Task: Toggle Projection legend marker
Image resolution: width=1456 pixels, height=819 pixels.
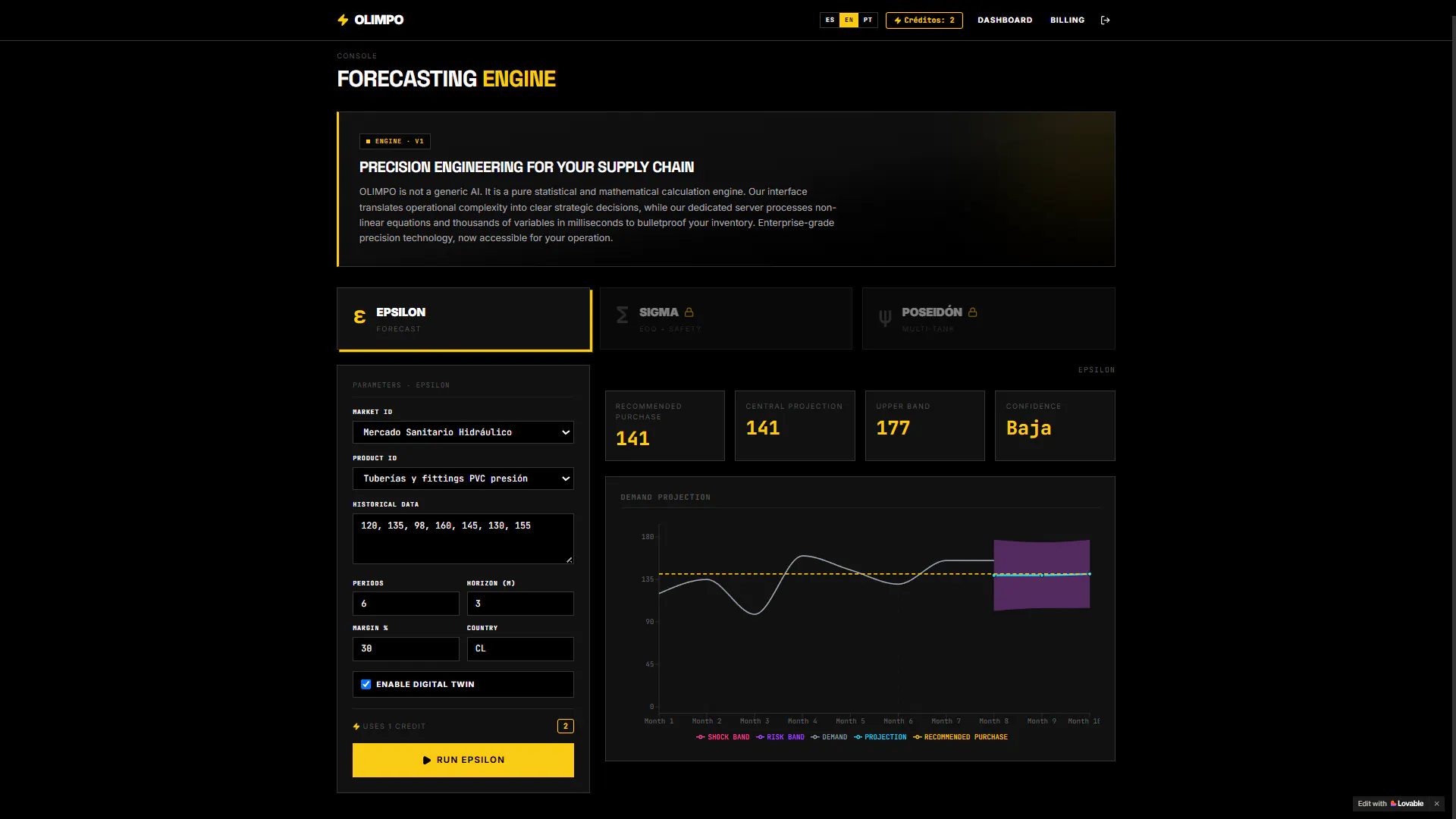Action: [858, 737]
